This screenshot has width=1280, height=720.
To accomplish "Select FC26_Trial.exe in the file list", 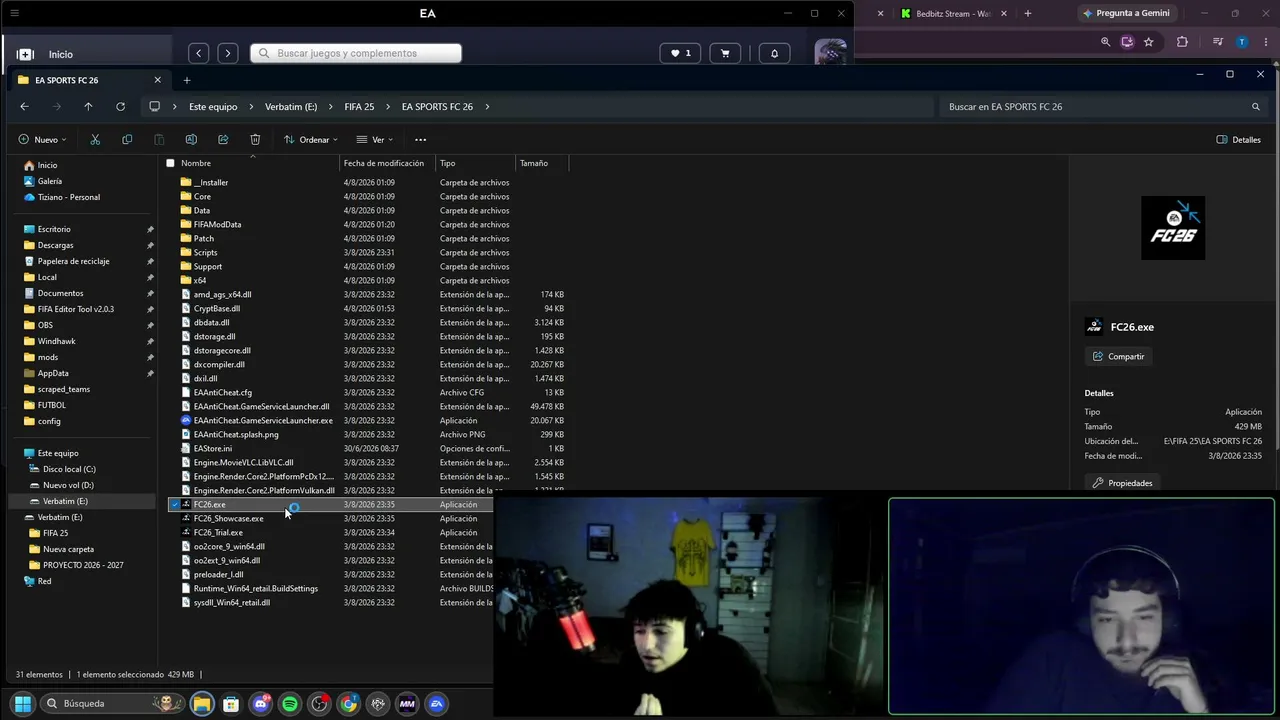I will point(218,533).
